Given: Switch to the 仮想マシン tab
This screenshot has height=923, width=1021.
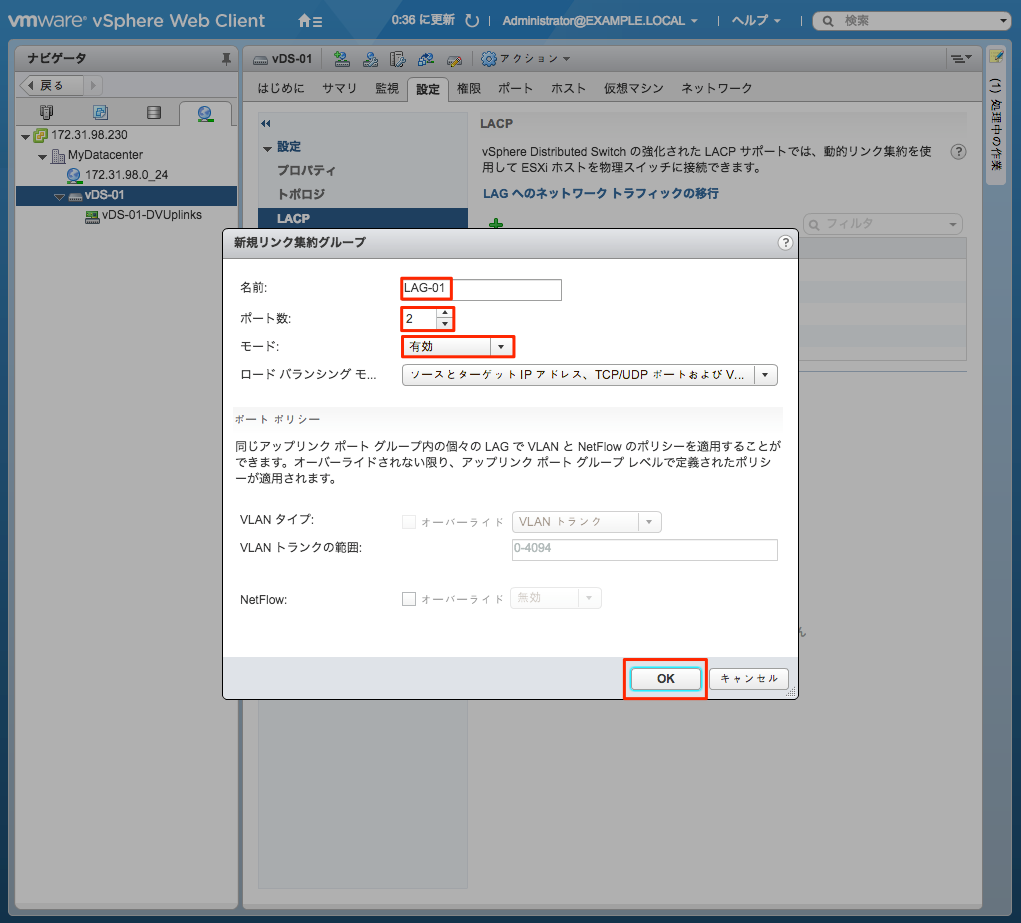Looking at the screenshot, I should tap(634, 88).
